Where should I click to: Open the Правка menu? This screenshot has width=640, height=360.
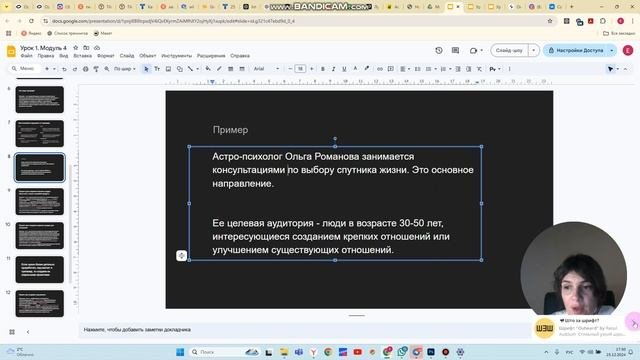tap(46, 56)
